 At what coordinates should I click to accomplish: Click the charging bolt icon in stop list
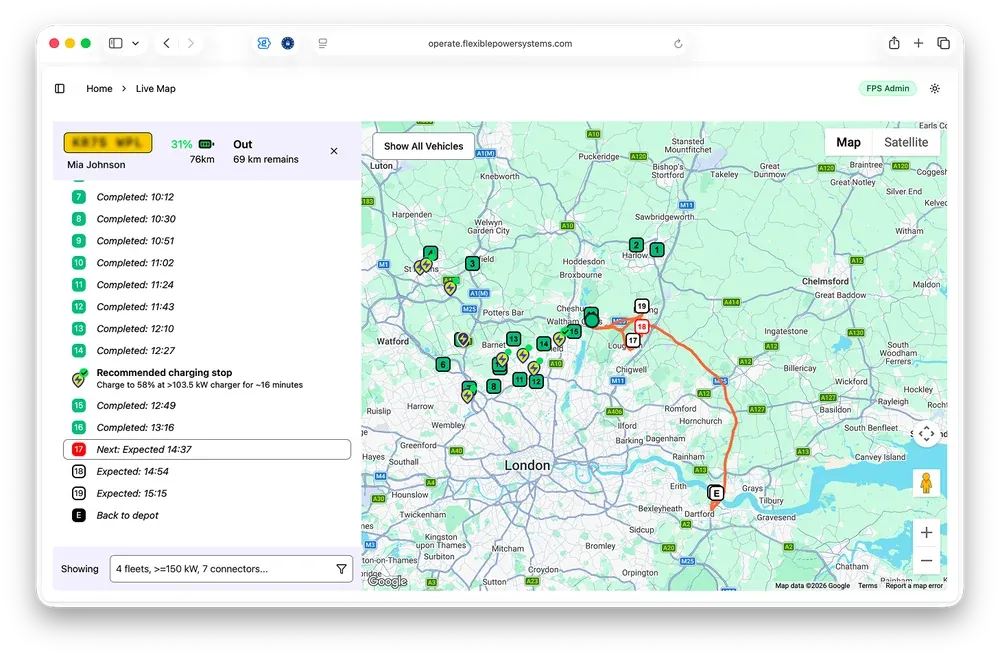[x=78, y=379]
